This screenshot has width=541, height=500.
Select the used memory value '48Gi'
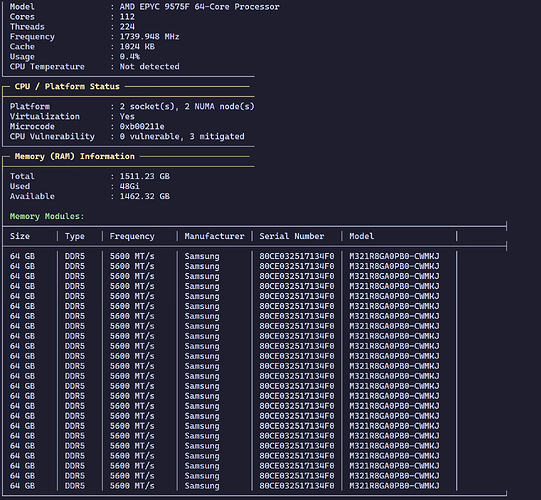click(x=129, y=186)
